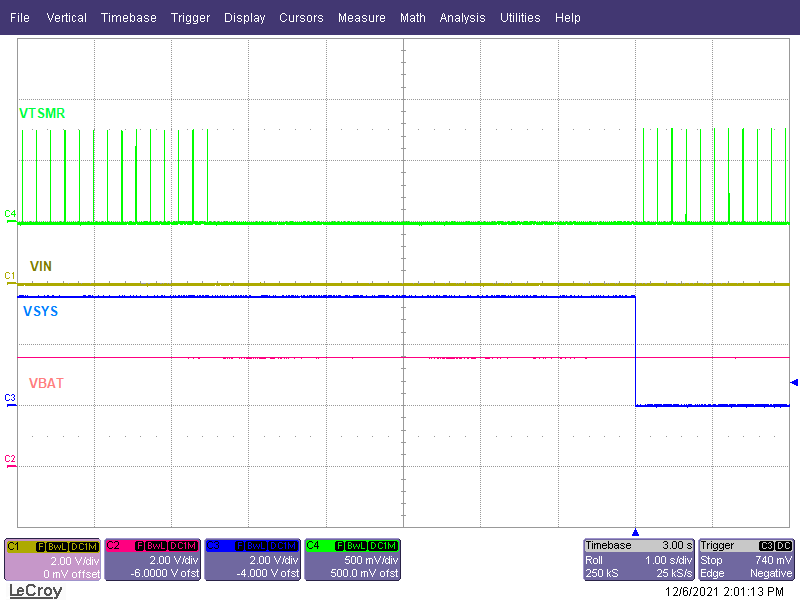
Task: Open the Analysis menu
Action: point(462,17)
